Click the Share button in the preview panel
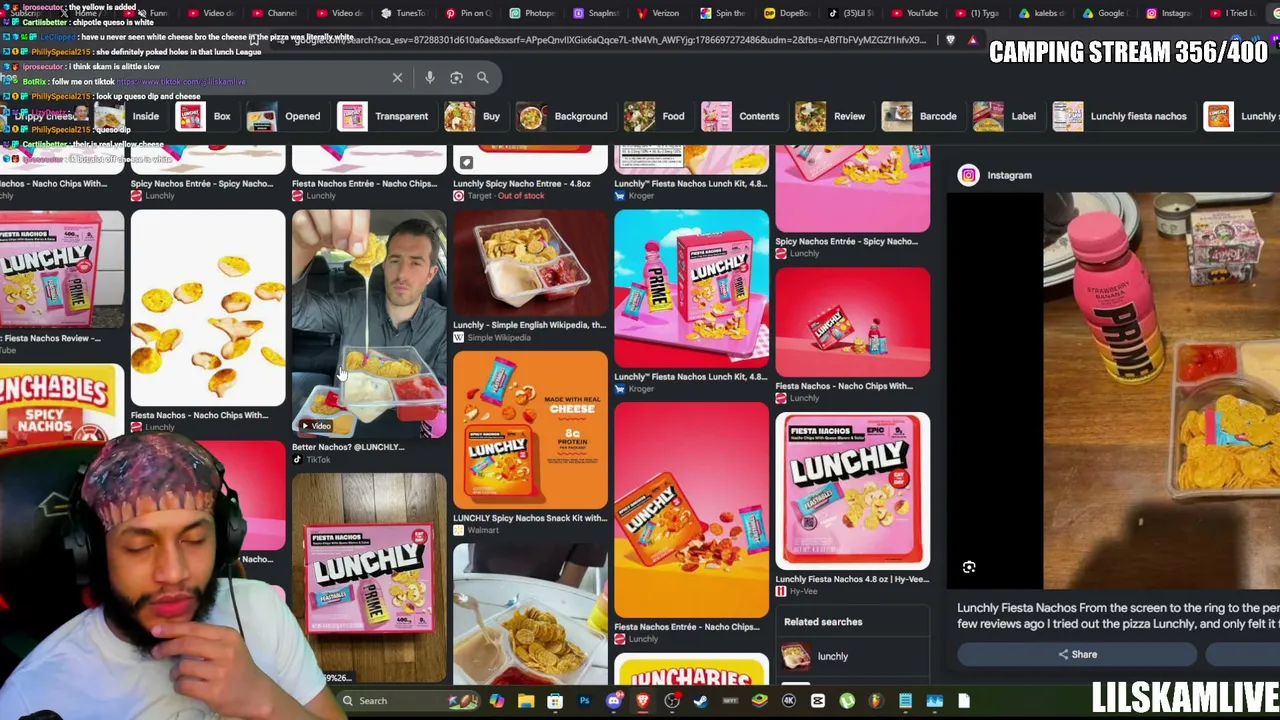 [x=1077, y=655]
